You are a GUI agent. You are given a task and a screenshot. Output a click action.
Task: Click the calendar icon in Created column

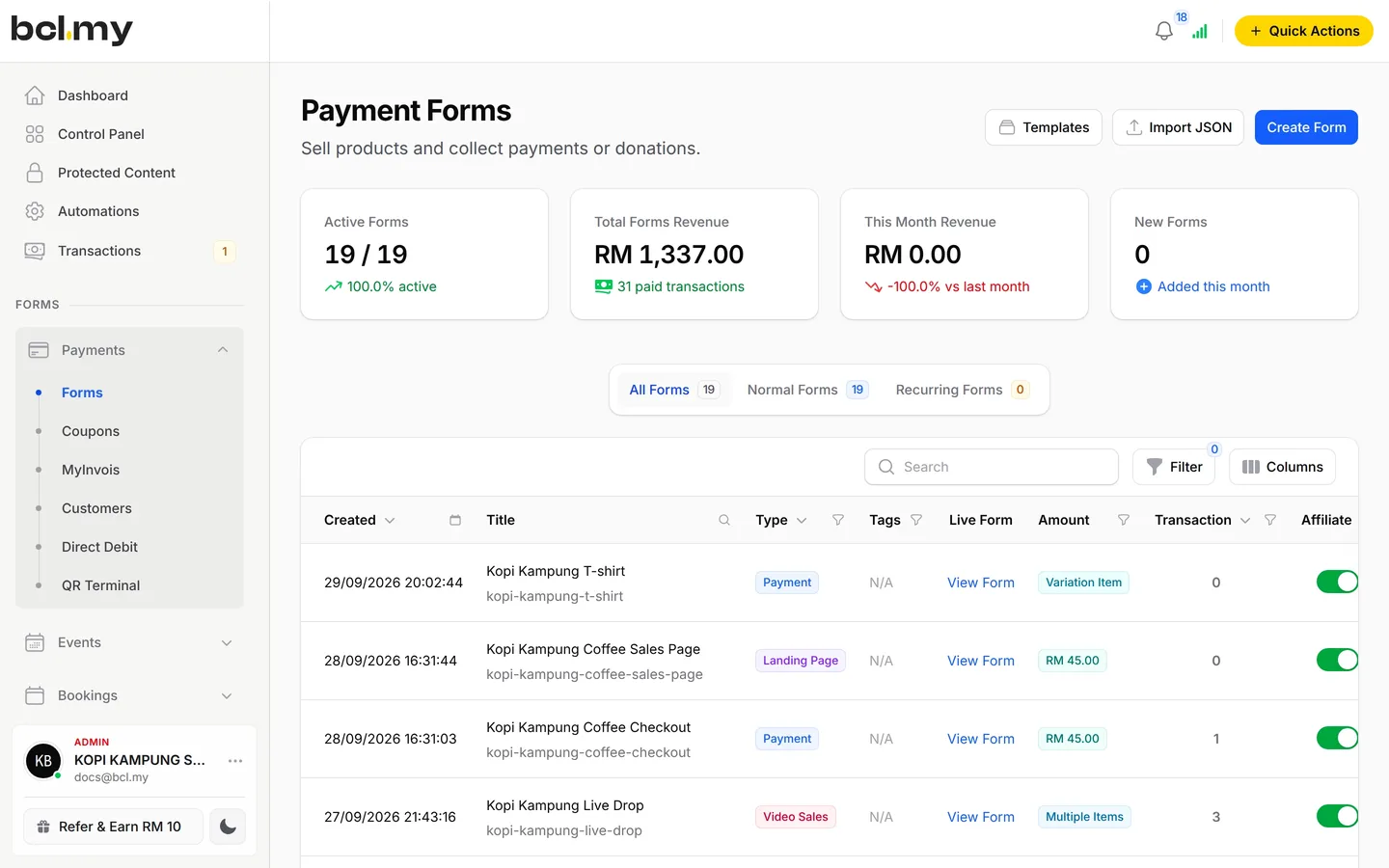[x=455, y=520]
